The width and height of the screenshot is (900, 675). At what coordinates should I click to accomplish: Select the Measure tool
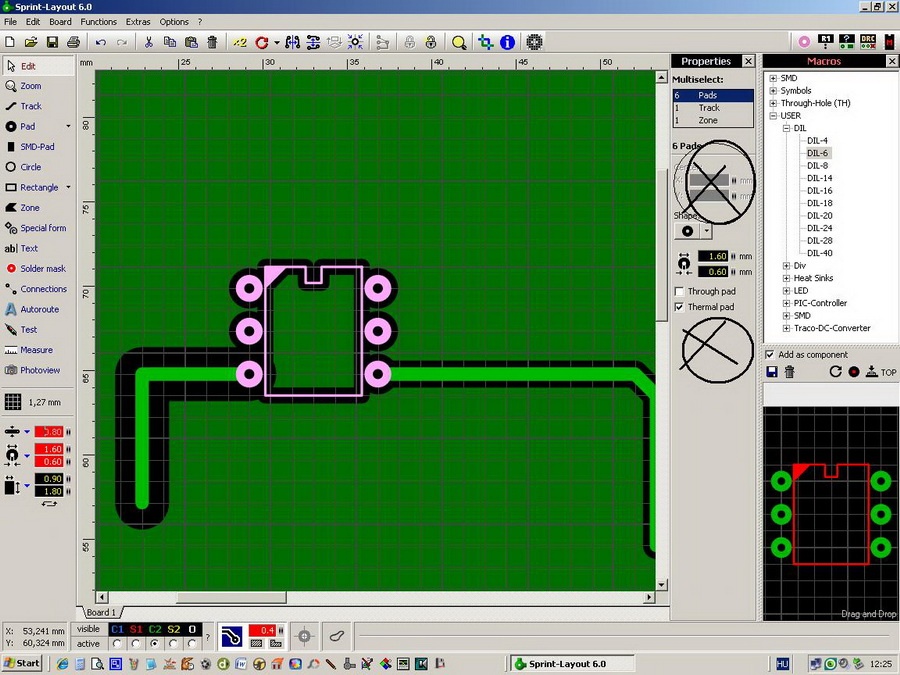coord(38,350)
